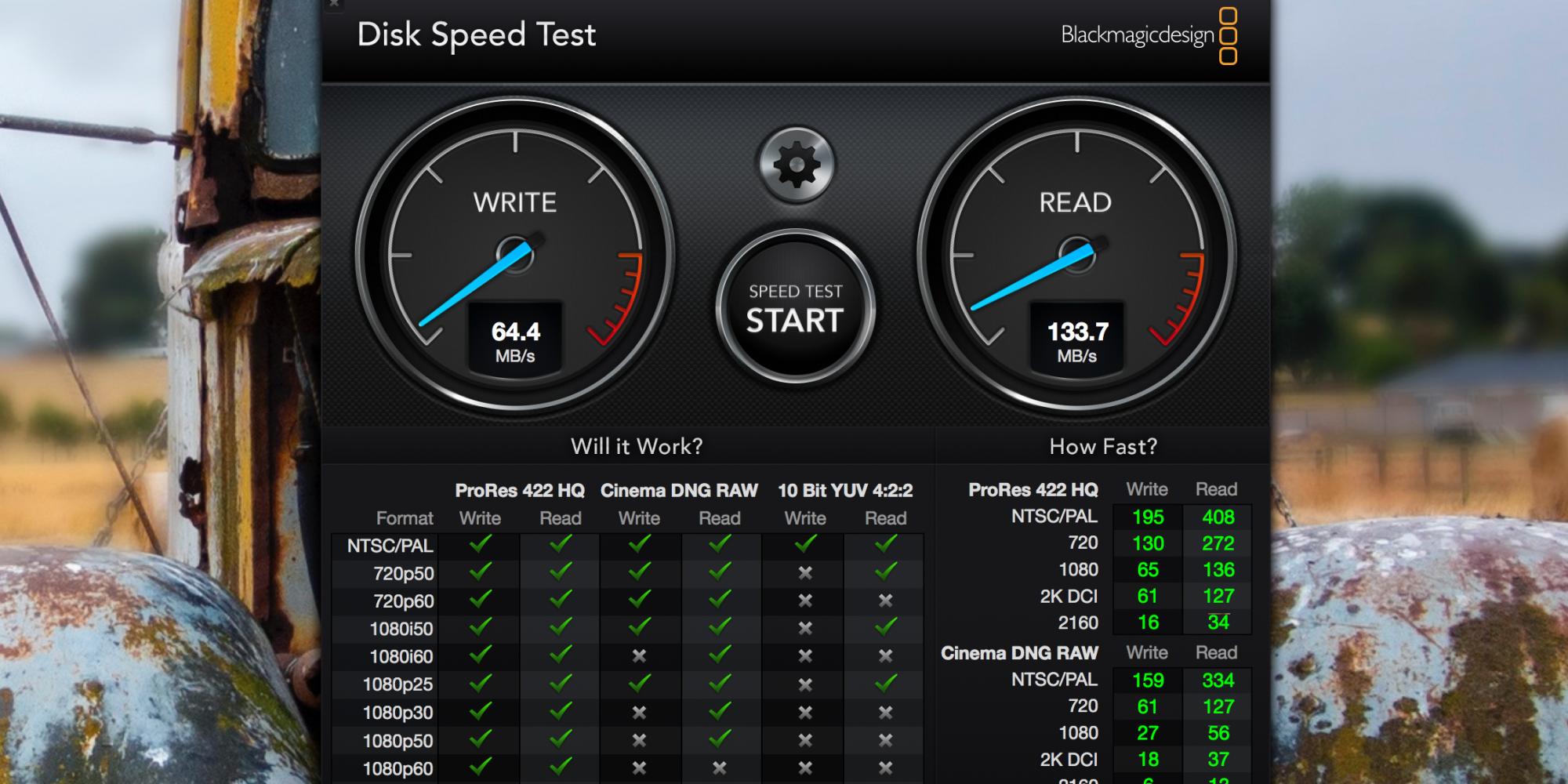
Task: Click 1080i60 Cinema DNG RAW Read checkmark
Action: pos(720,655)
